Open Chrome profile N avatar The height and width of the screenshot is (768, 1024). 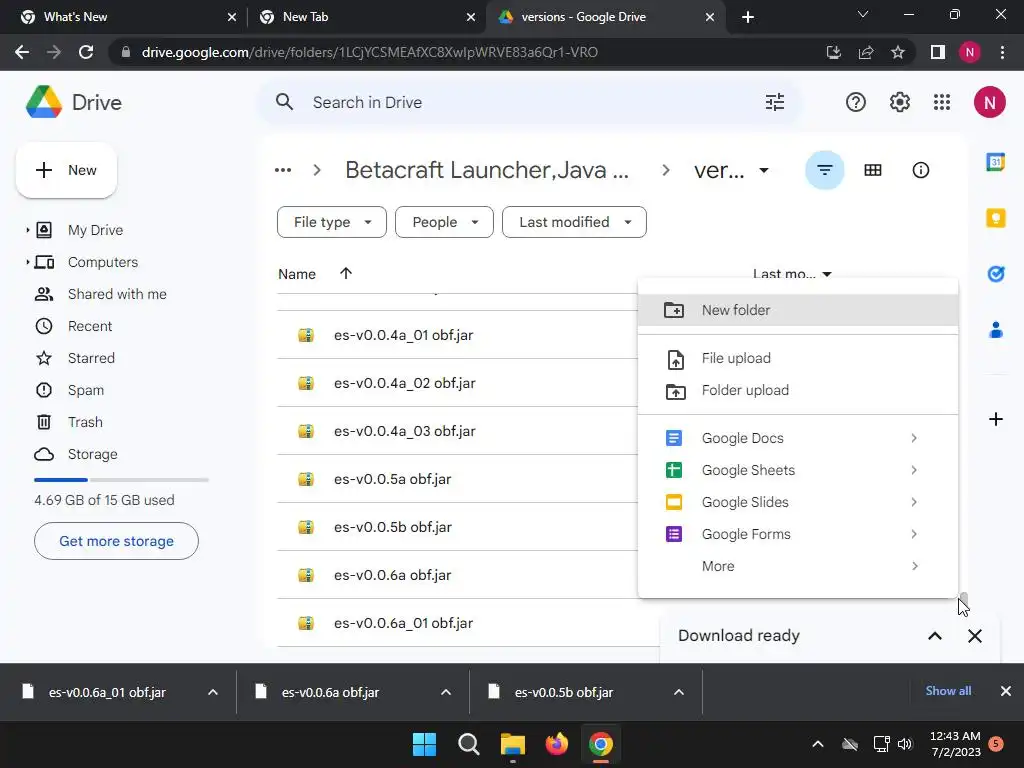pyautogui.click(x=969, y=52)
